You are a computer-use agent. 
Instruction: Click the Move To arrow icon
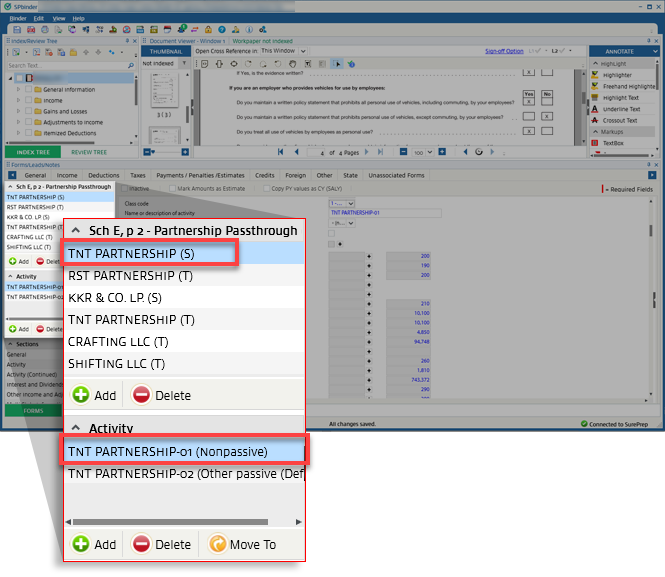(216, 544)
